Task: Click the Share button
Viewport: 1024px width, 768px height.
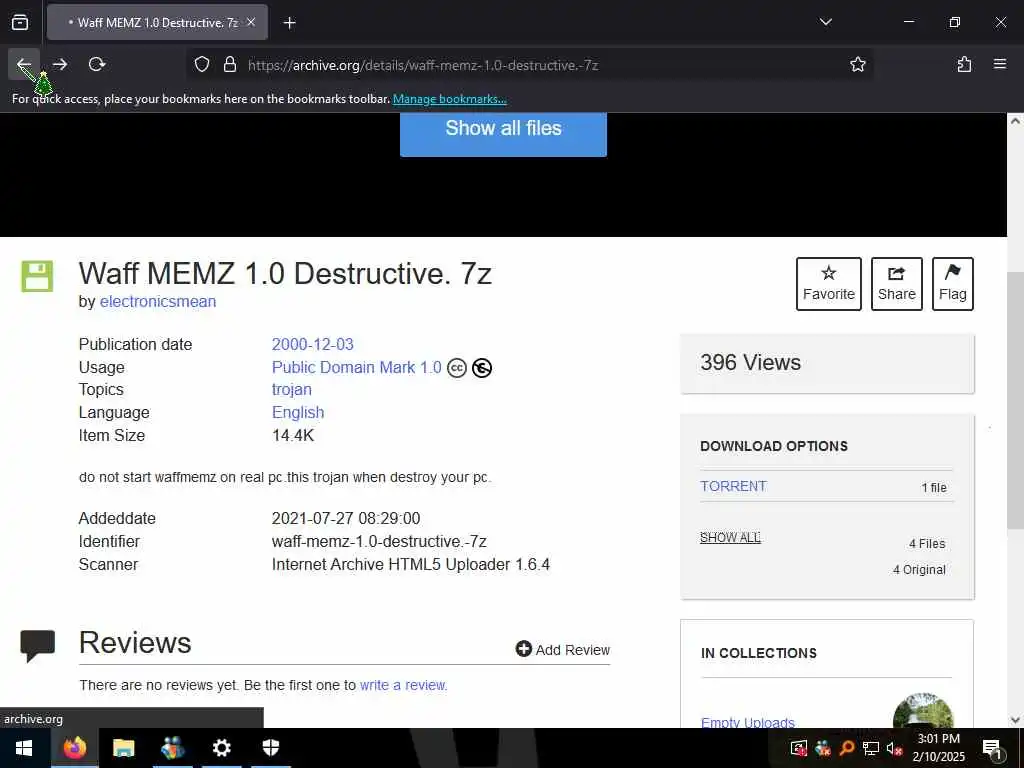Action: click(897, 283)
